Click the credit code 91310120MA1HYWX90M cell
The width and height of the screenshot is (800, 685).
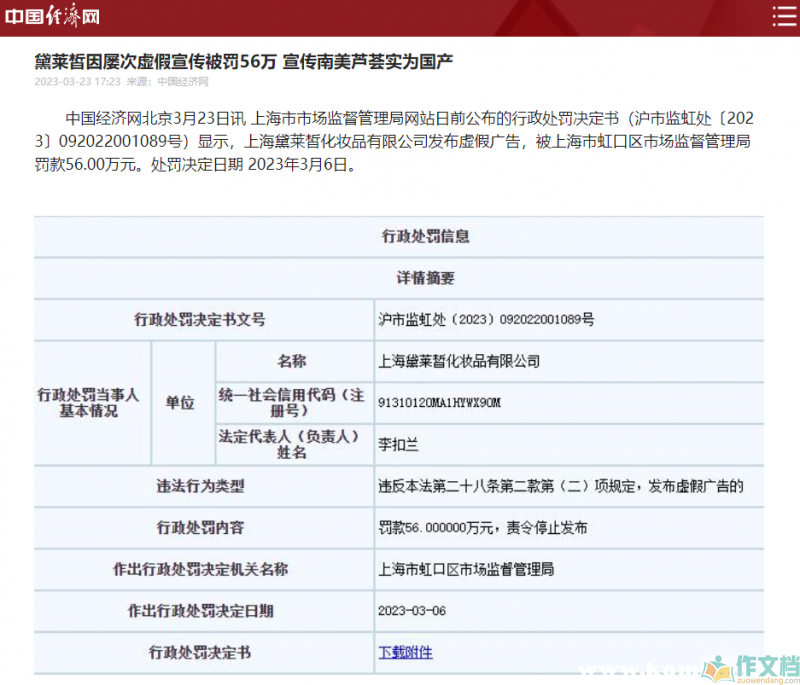point(439,402)
